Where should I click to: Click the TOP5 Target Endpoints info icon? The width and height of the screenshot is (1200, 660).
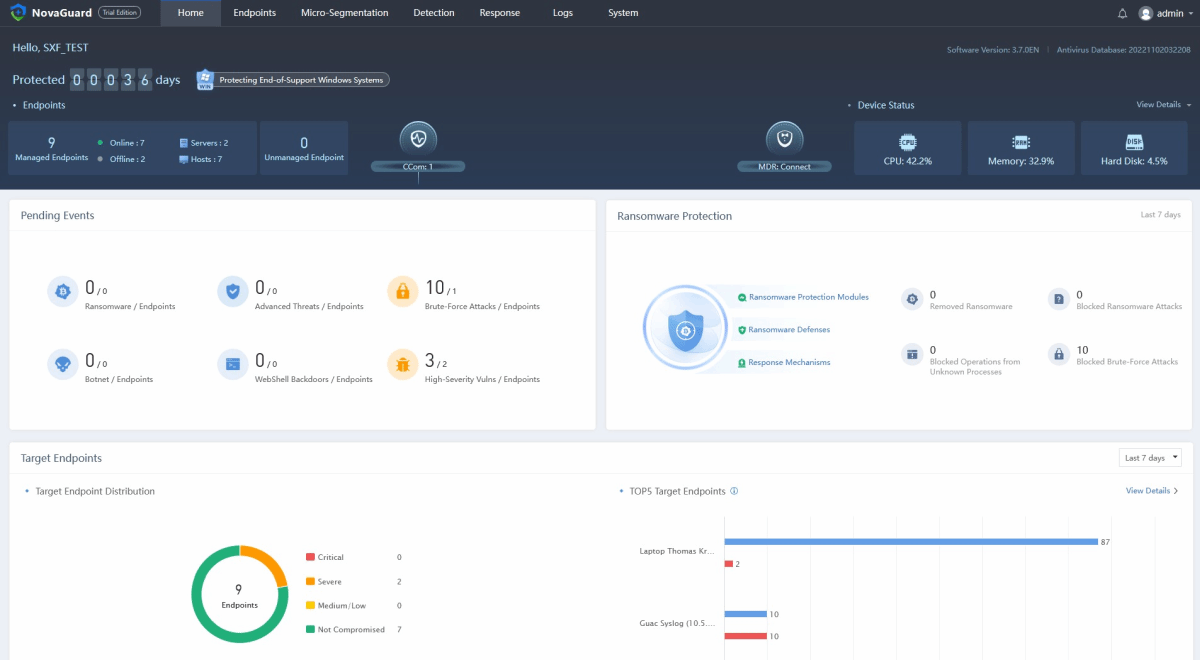pyautogui.click(x=734, y=491)
